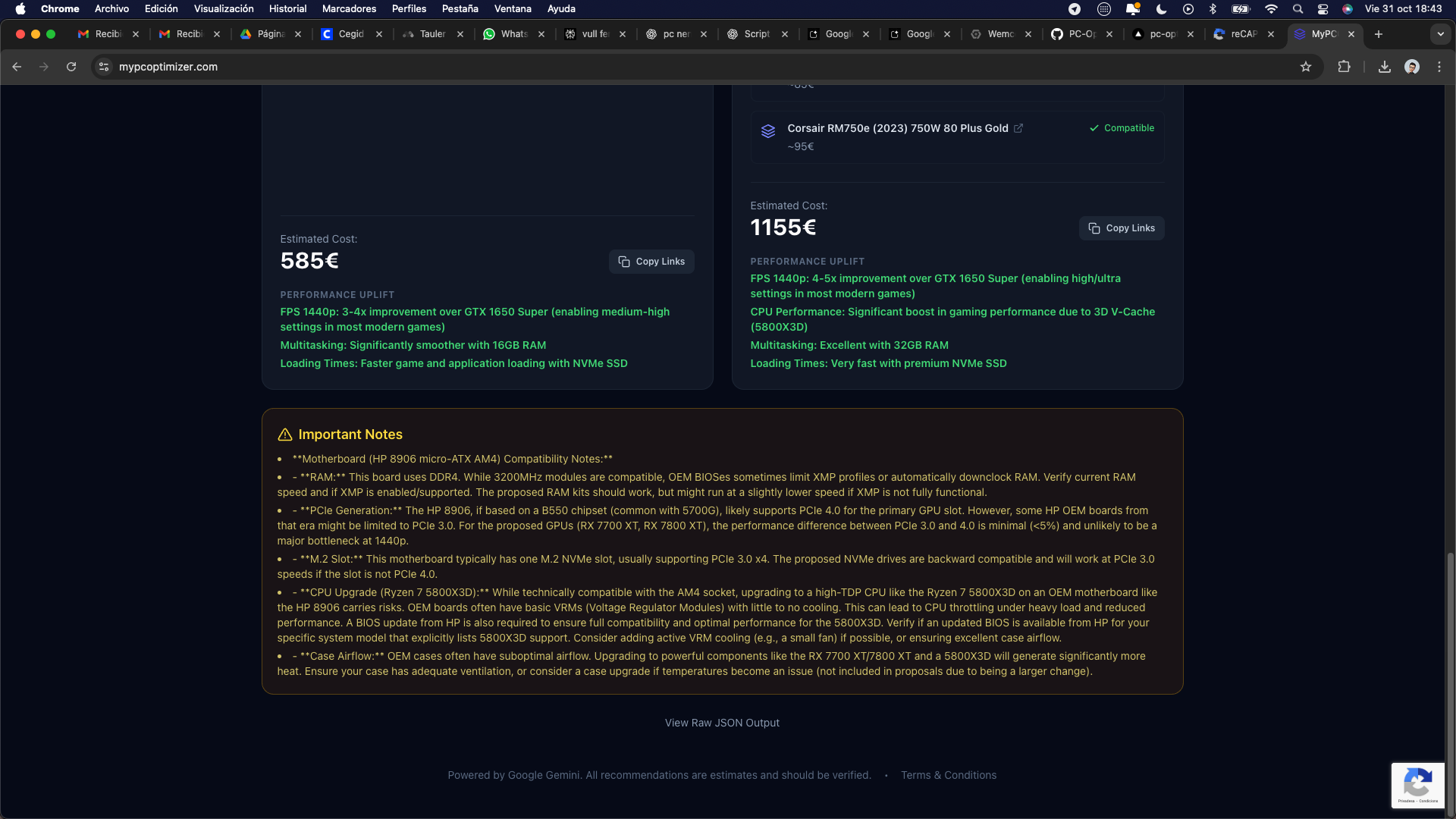This screenshot has height=819, width=1456.
Task: Open the Ayuda menu
Action: (x=561, y=9)
